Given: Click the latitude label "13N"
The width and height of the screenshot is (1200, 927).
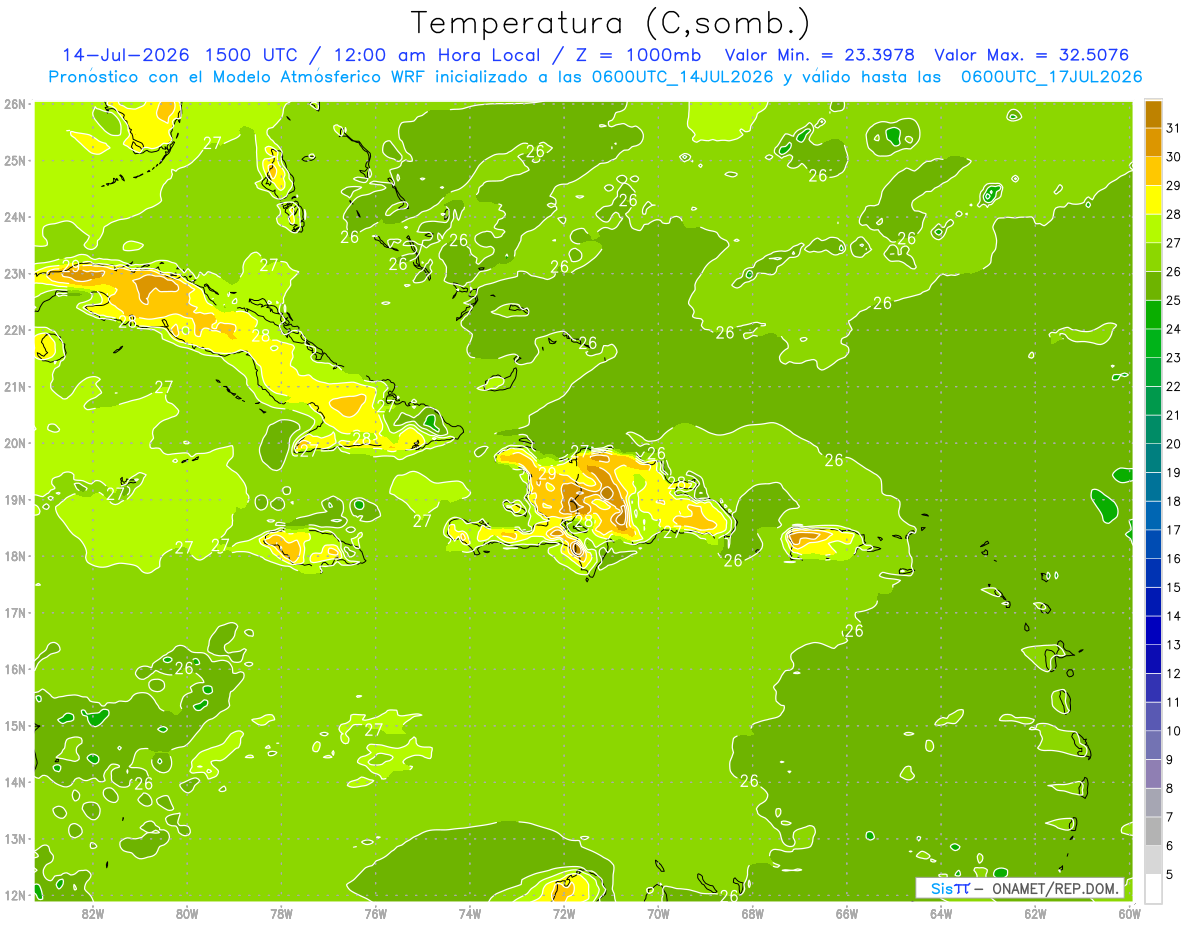Looking at the screenshot, I should [x=15, y=838].
